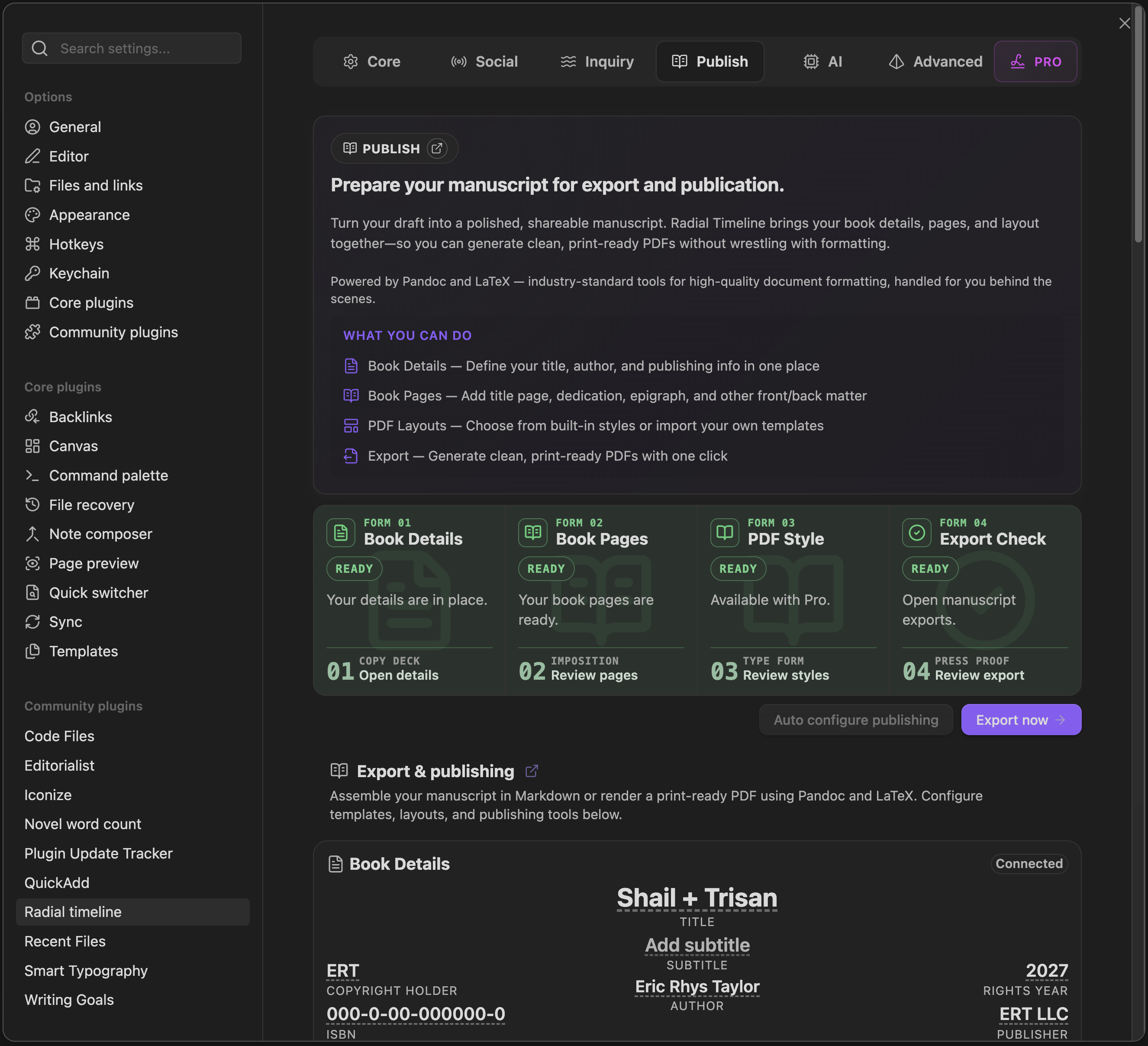Click the waves icon on the Inquiry tab

(x=568, y=61)
